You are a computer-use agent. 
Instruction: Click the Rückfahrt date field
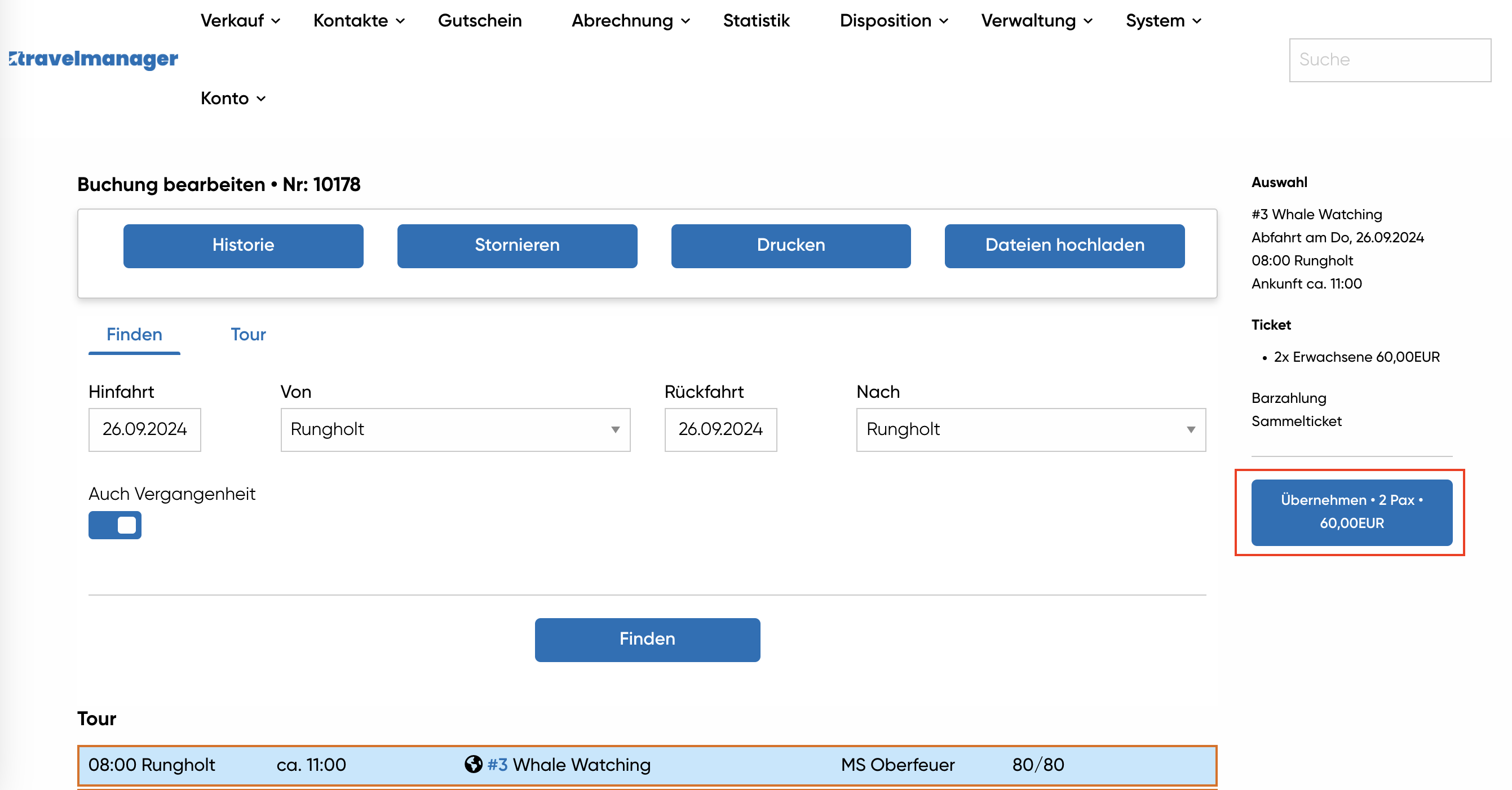[720, 429]
